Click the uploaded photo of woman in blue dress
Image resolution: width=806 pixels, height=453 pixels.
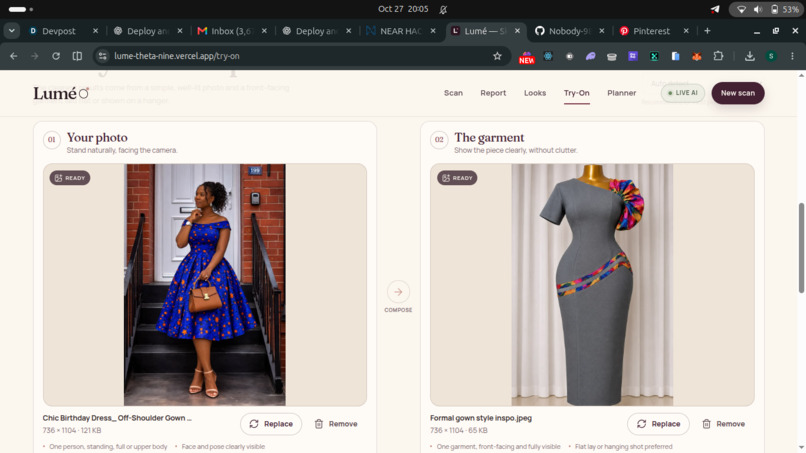click(205, 285)
